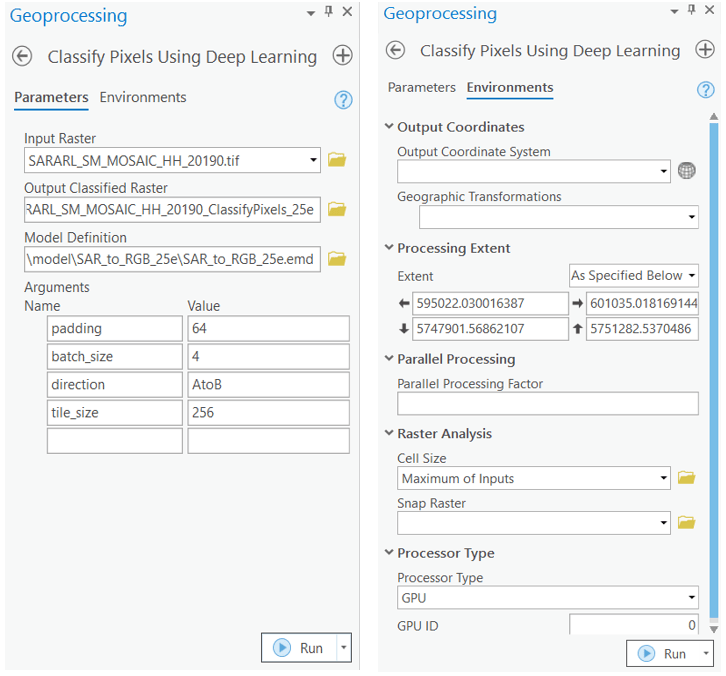Browse for Cell Size raster folder
The width and height of the screenshot is (726, 676).
tap(686, 478)
